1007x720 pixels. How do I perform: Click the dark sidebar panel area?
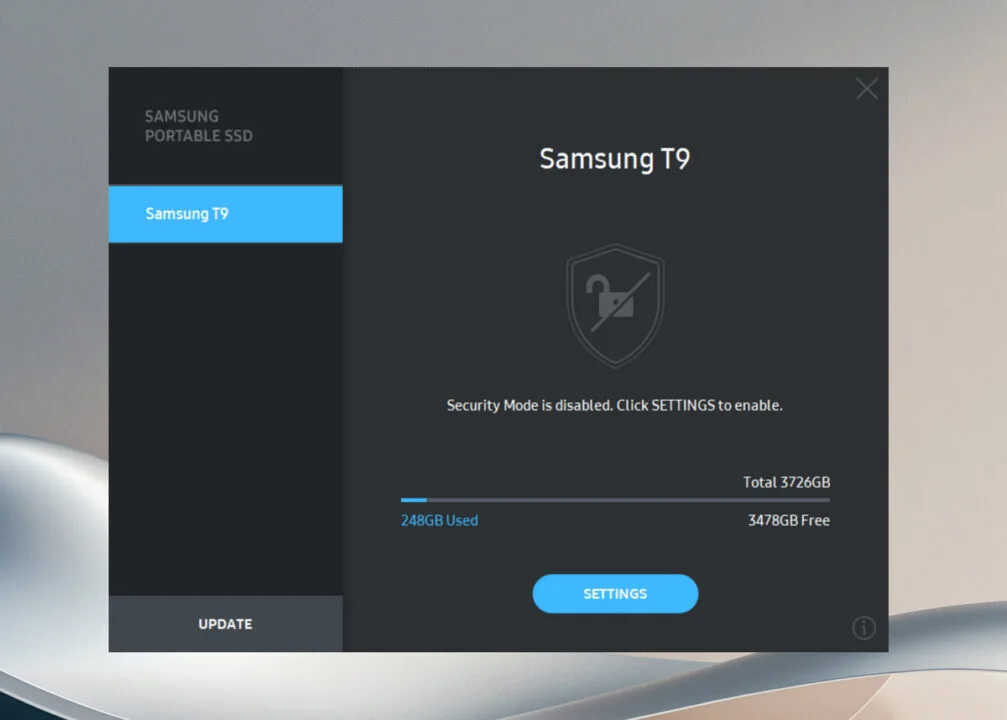(225, 420)
